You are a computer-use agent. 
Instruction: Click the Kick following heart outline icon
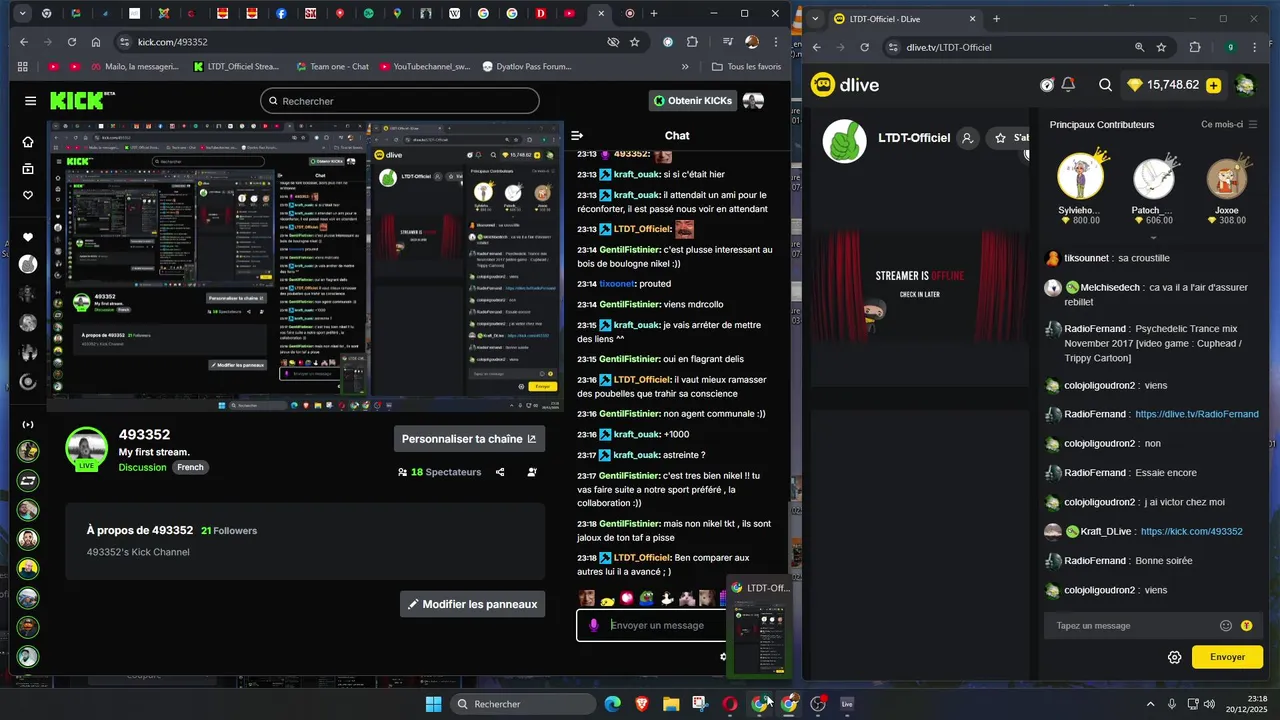pos(28,195)
